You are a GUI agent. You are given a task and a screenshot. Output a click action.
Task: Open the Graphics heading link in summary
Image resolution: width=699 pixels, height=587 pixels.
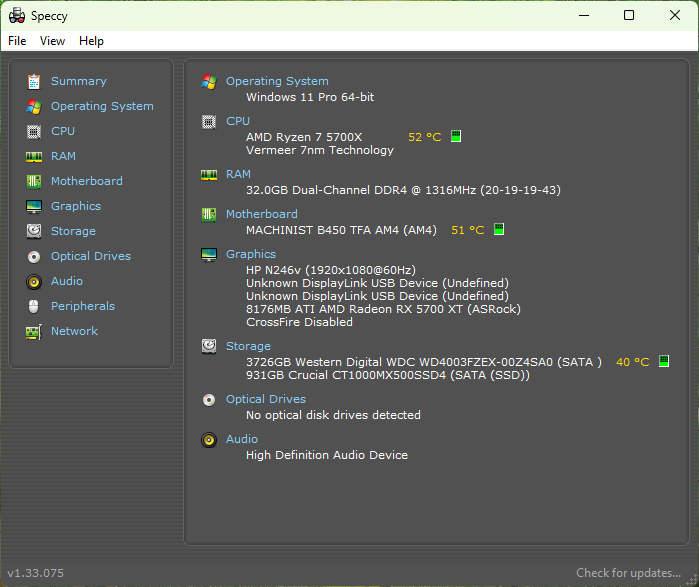tap(251, 254)
